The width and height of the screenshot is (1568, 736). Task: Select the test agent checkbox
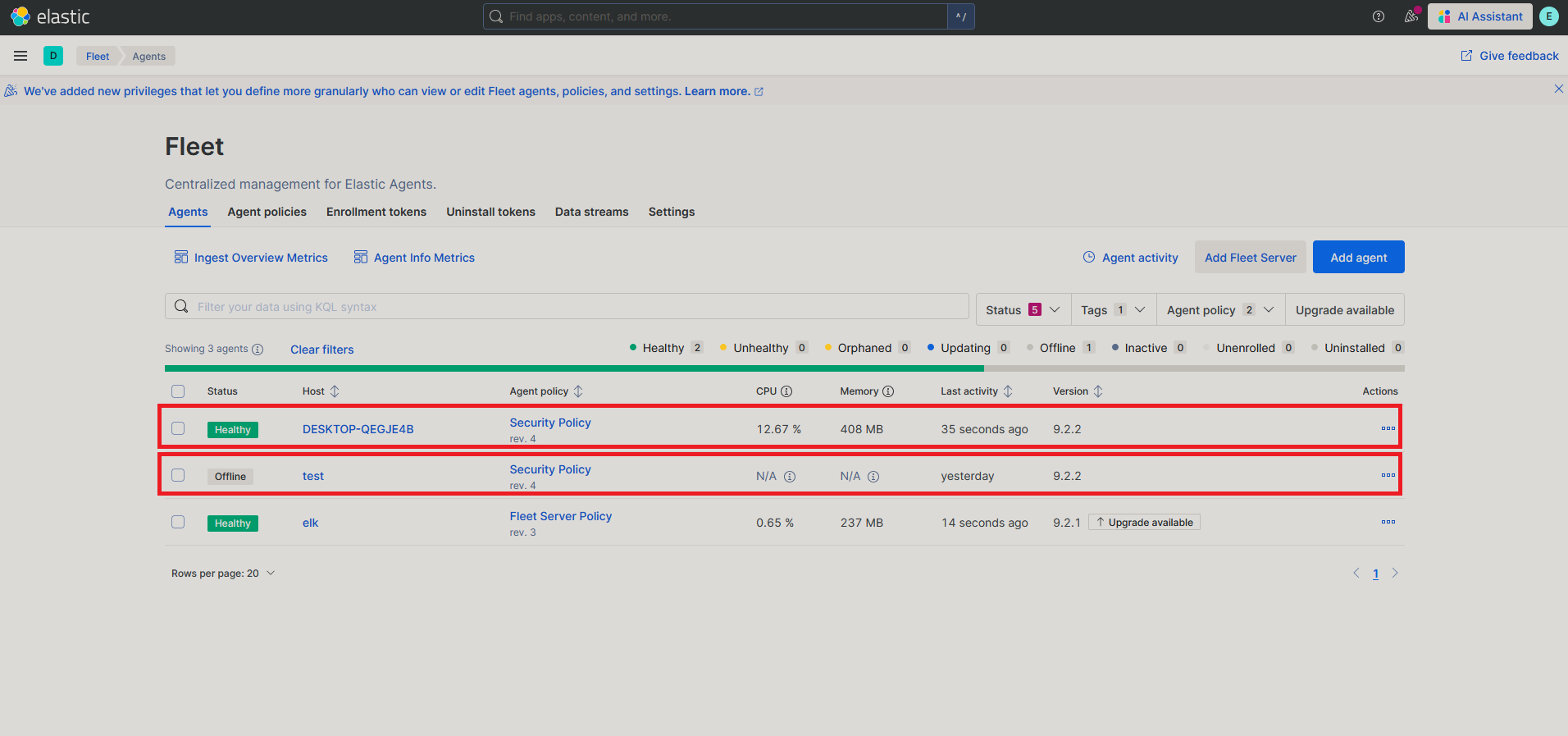point(178,475)
